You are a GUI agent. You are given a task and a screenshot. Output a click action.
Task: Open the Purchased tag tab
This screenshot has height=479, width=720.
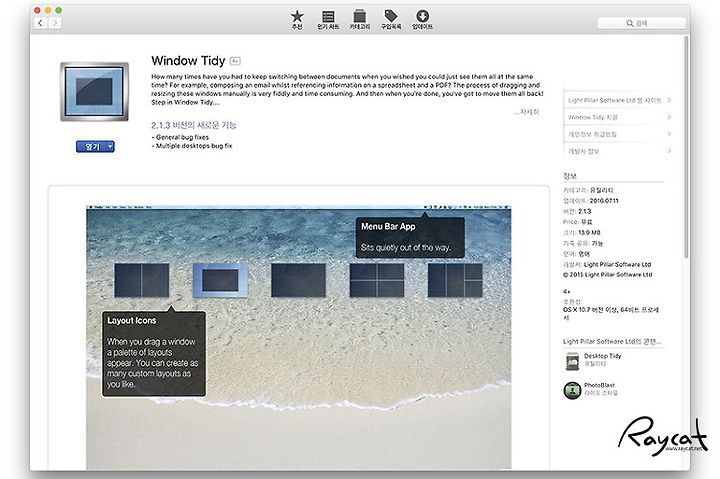[391, 20]
